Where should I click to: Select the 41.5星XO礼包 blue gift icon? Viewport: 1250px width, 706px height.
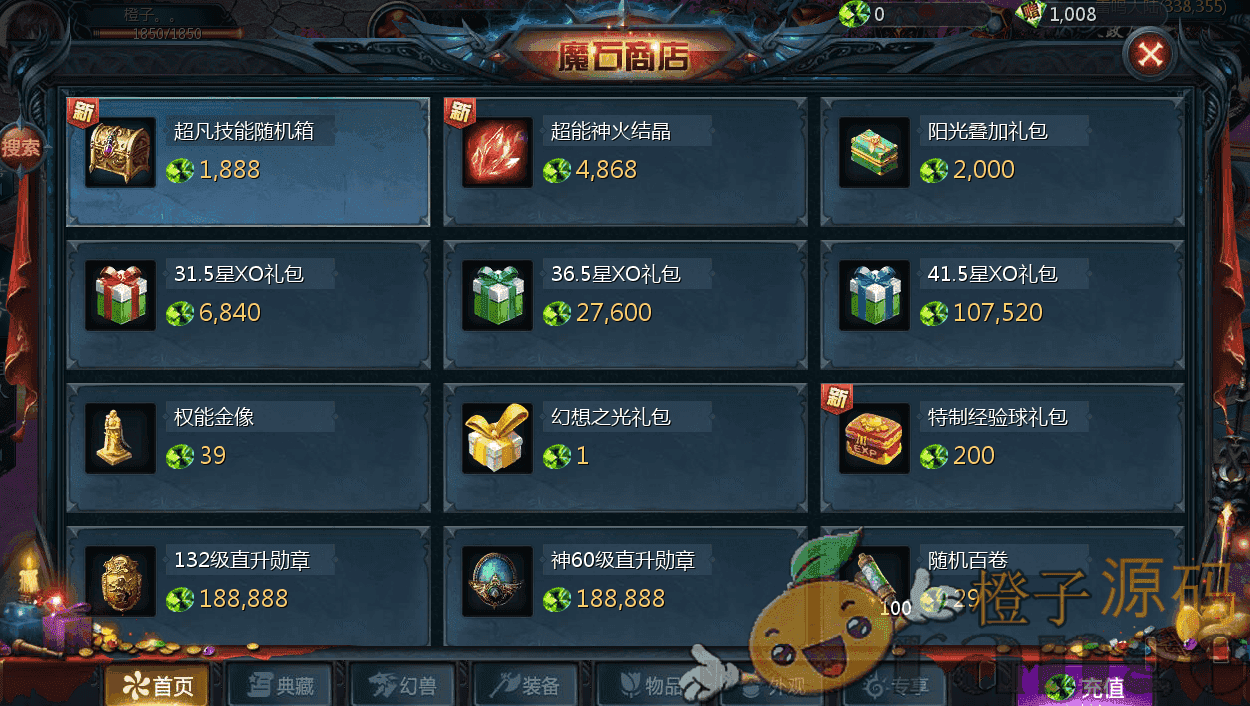tap(874, 295)
